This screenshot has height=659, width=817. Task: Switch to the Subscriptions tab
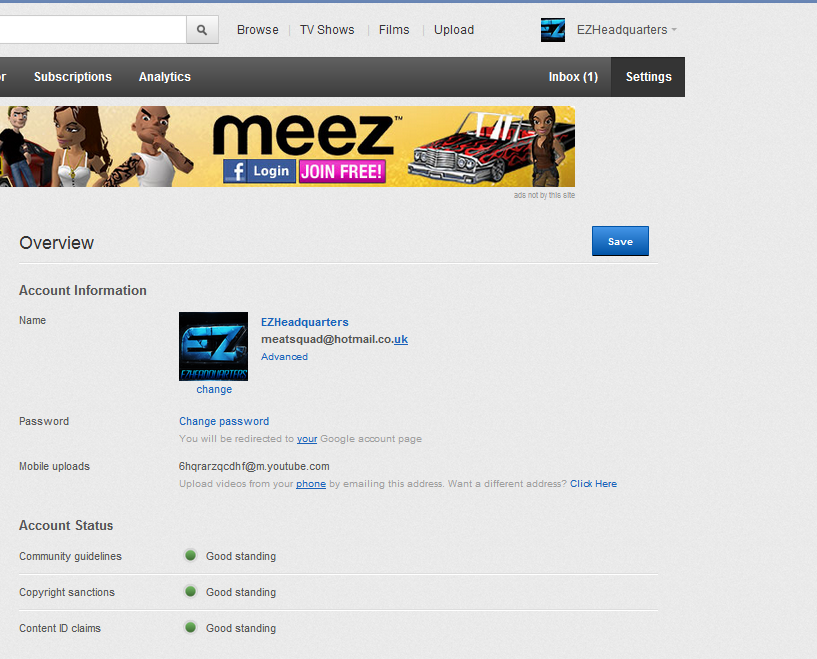pos(73,77)
